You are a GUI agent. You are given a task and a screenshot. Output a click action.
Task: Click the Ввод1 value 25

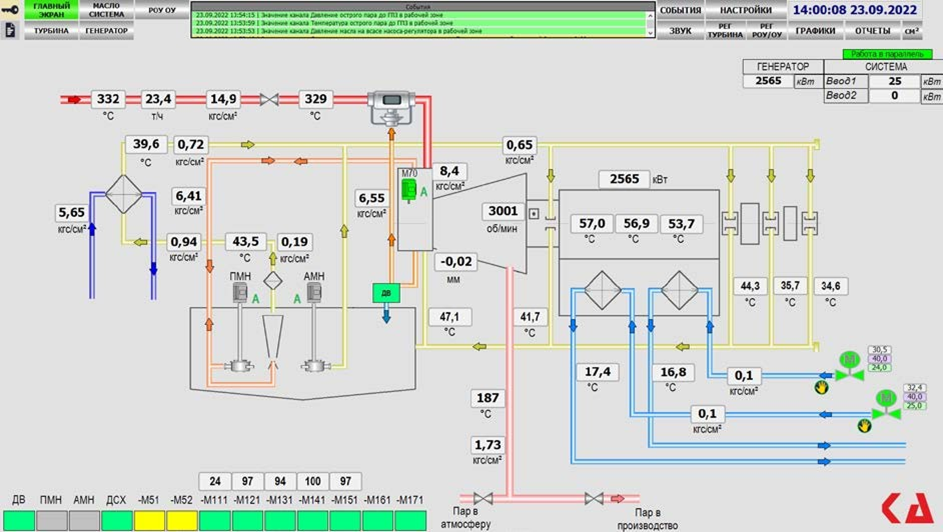tap(895, 81)
